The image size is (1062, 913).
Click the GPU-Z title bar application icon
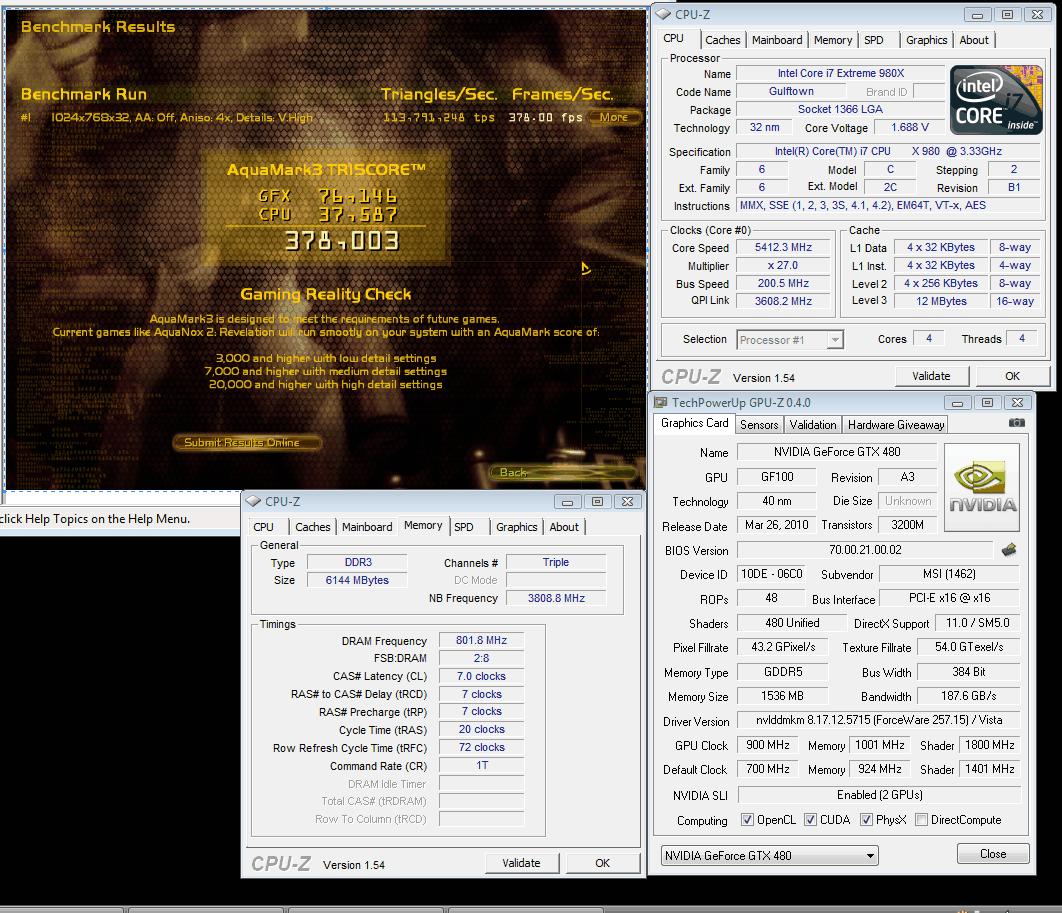click(660, 402)
